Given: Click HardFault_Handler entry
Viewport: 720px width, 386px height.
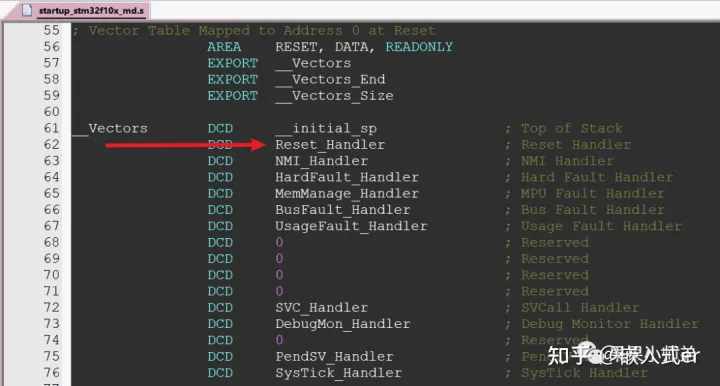Looking at the screenshot, I should (347, 177).
